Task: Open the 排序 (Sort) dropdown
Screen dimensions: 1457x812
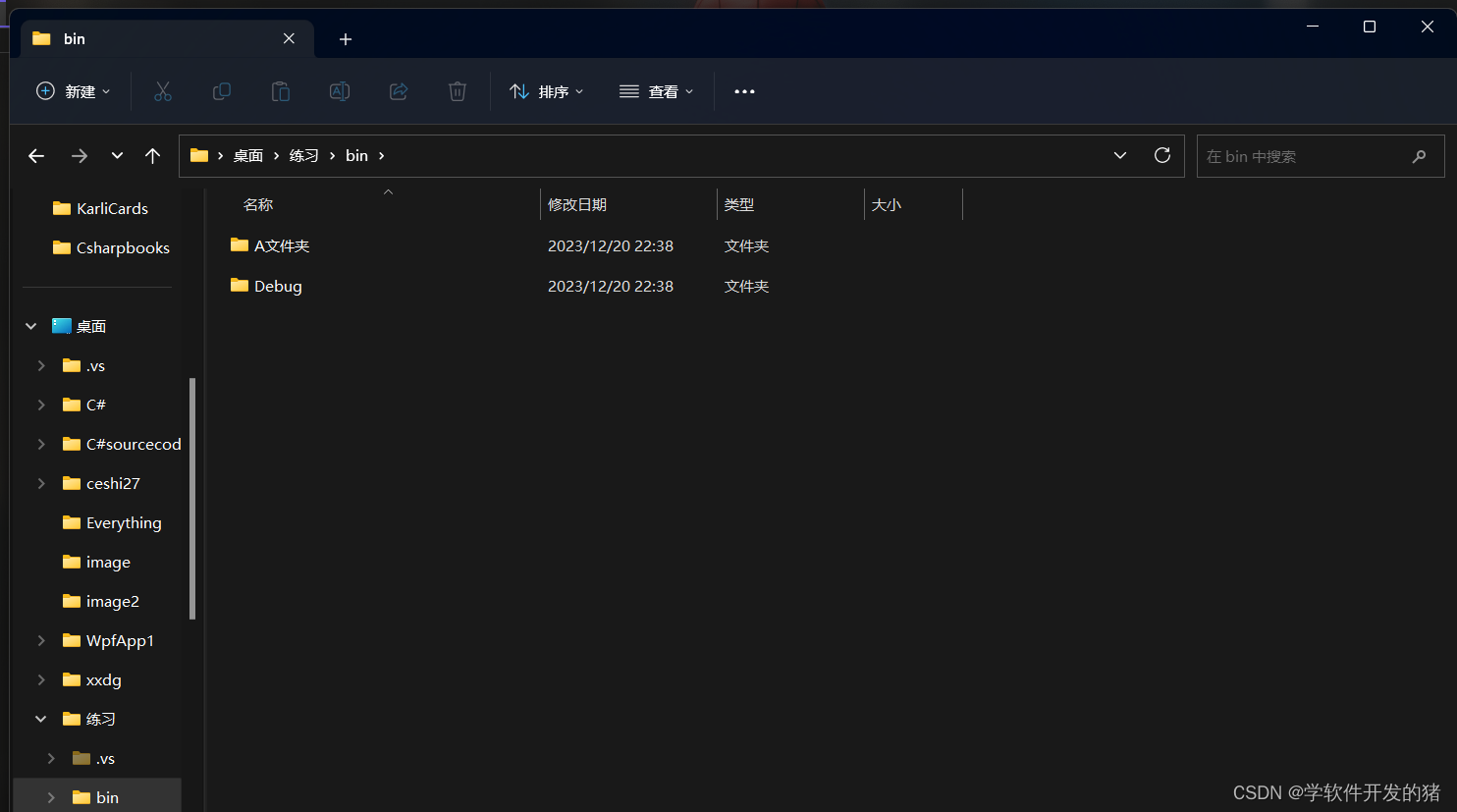Action: (547, 91)
